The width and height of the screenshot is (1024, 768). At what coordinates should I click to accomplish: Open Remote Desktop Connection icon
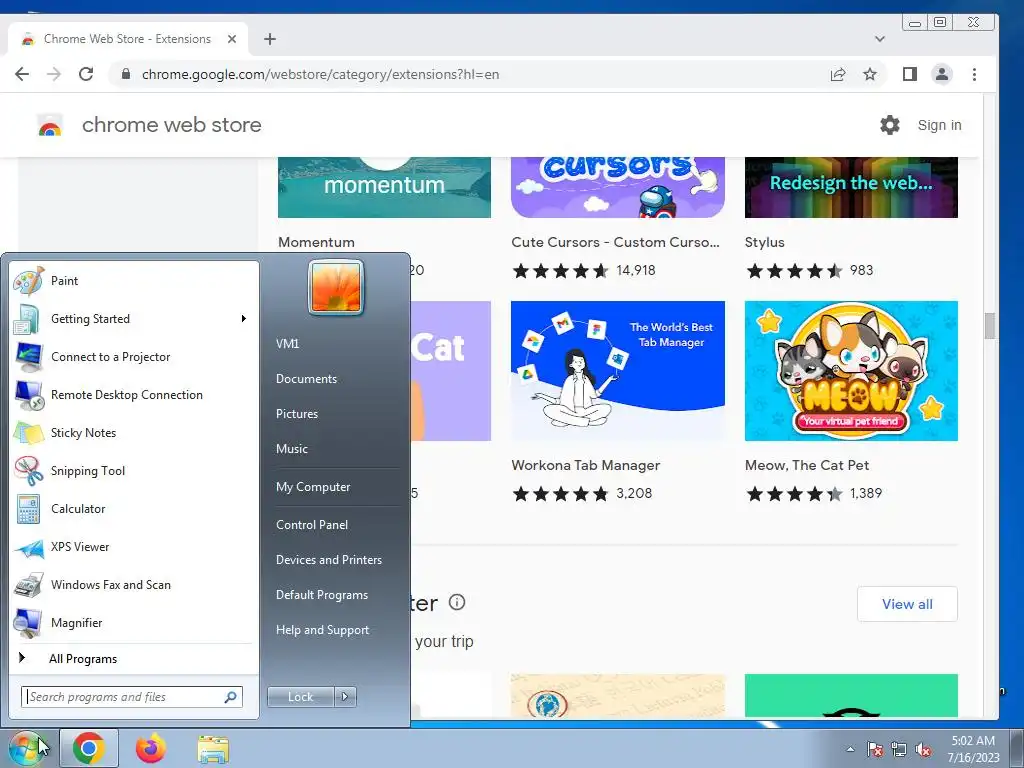(x=28, y=395)
